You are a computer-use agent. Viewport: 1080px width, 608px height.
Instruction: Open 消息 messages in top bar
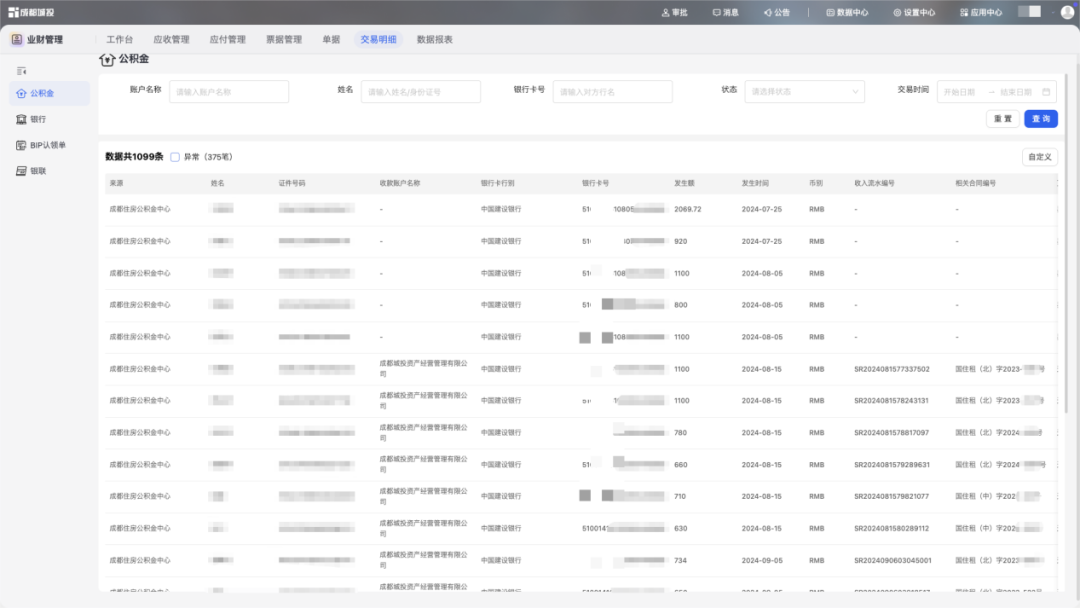(725, 12)
